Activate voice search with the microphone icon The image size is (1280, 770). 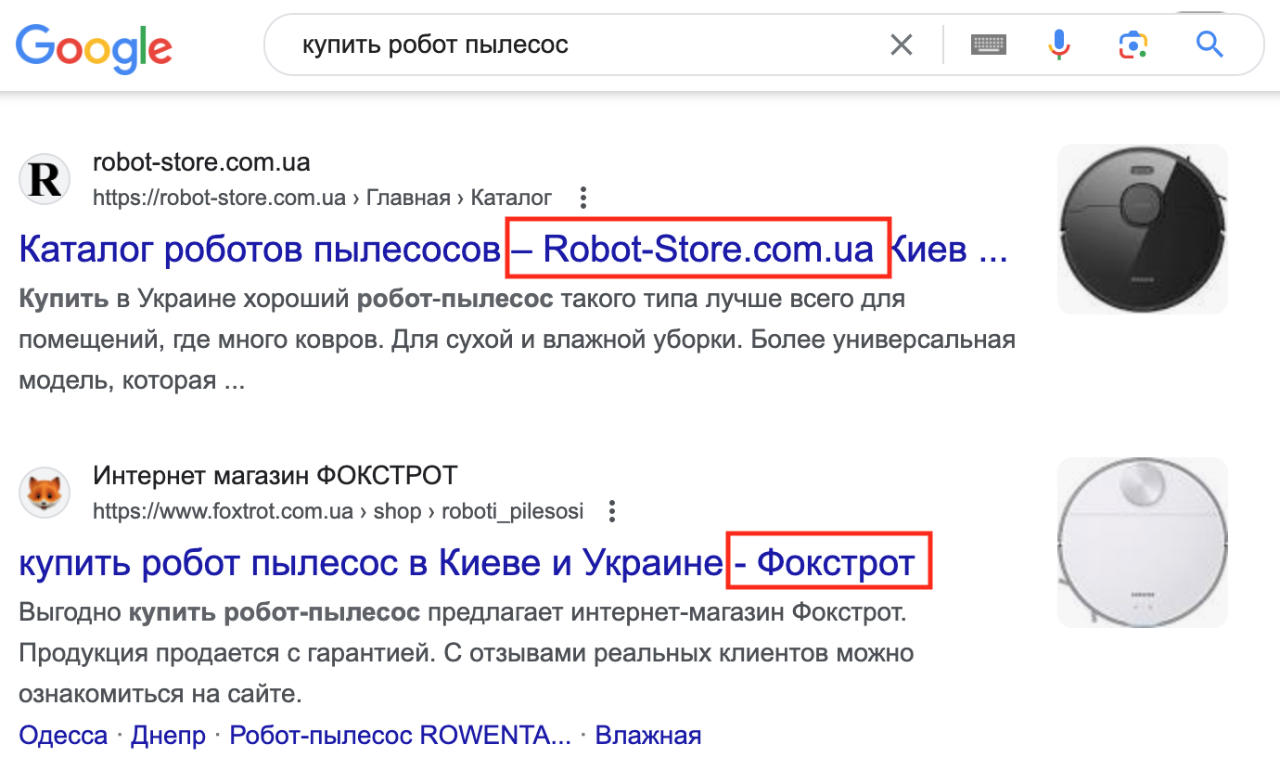[x=1060, y=44]
